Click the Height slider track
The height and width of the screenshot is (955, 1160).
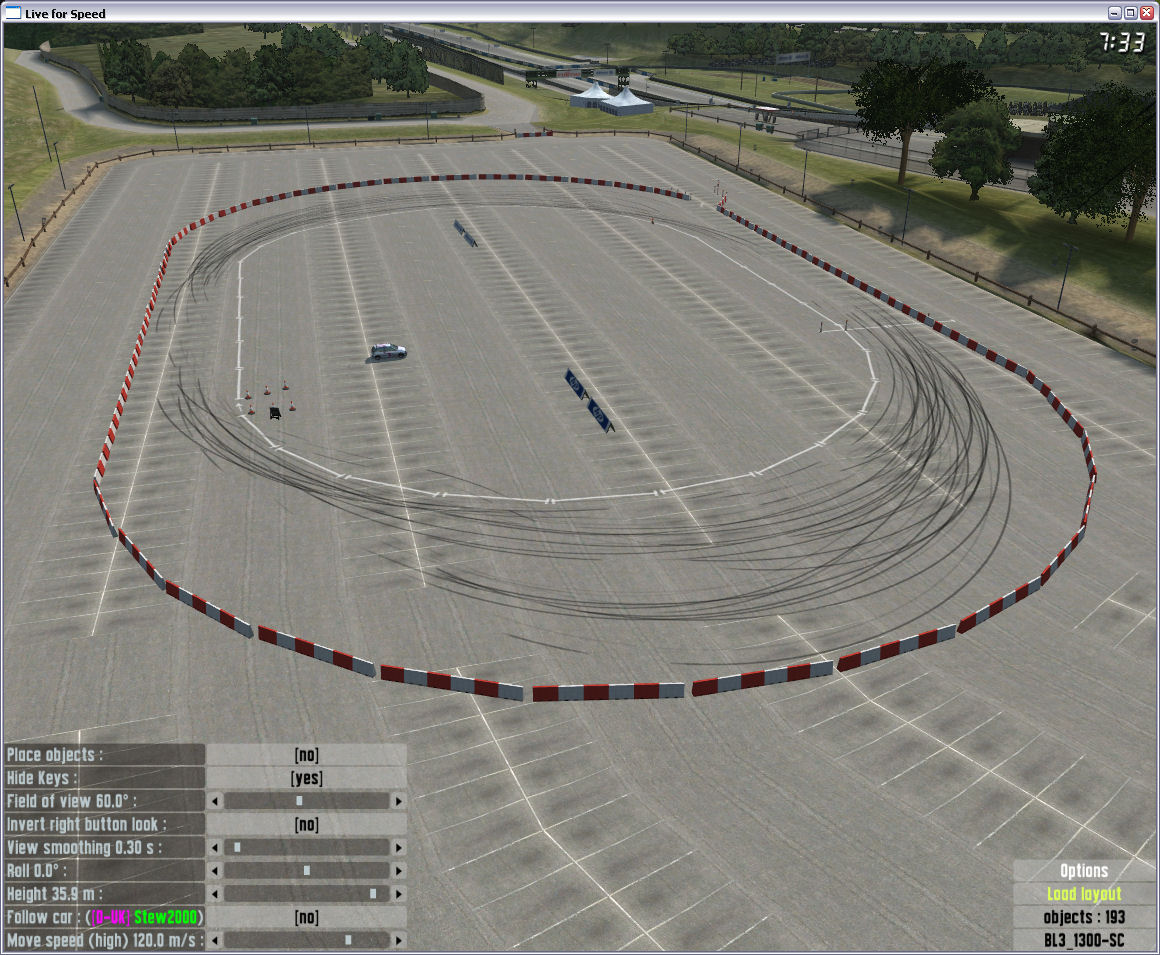point(307,894)
